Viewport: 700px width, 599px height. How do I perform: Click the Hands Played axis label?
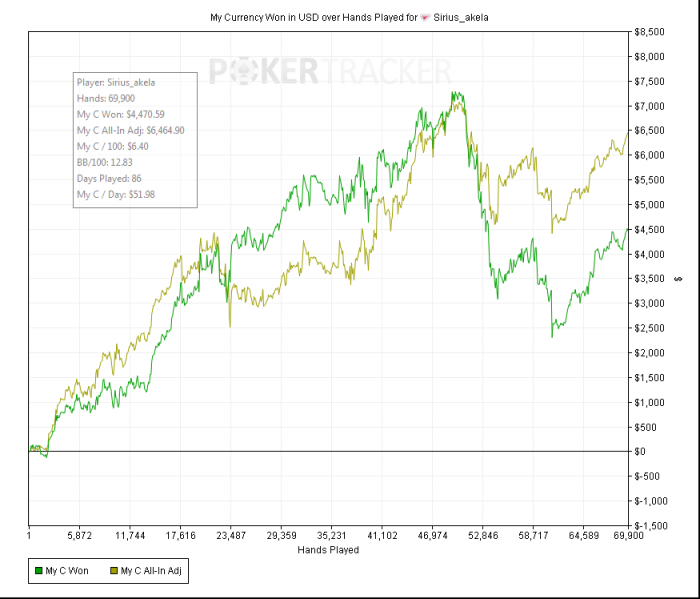328,550
